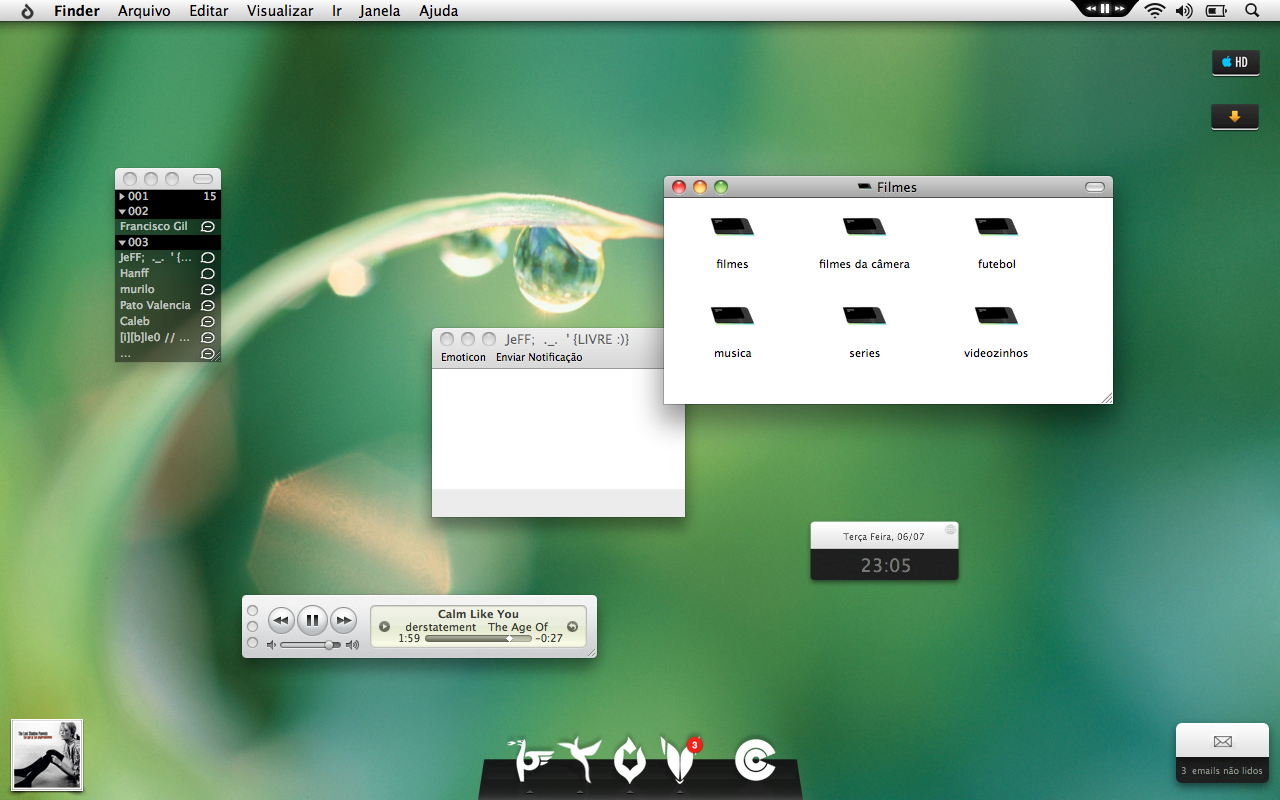Open the 'series' folder icon
Screen dimensions: 1280x800
pos(864,316)
